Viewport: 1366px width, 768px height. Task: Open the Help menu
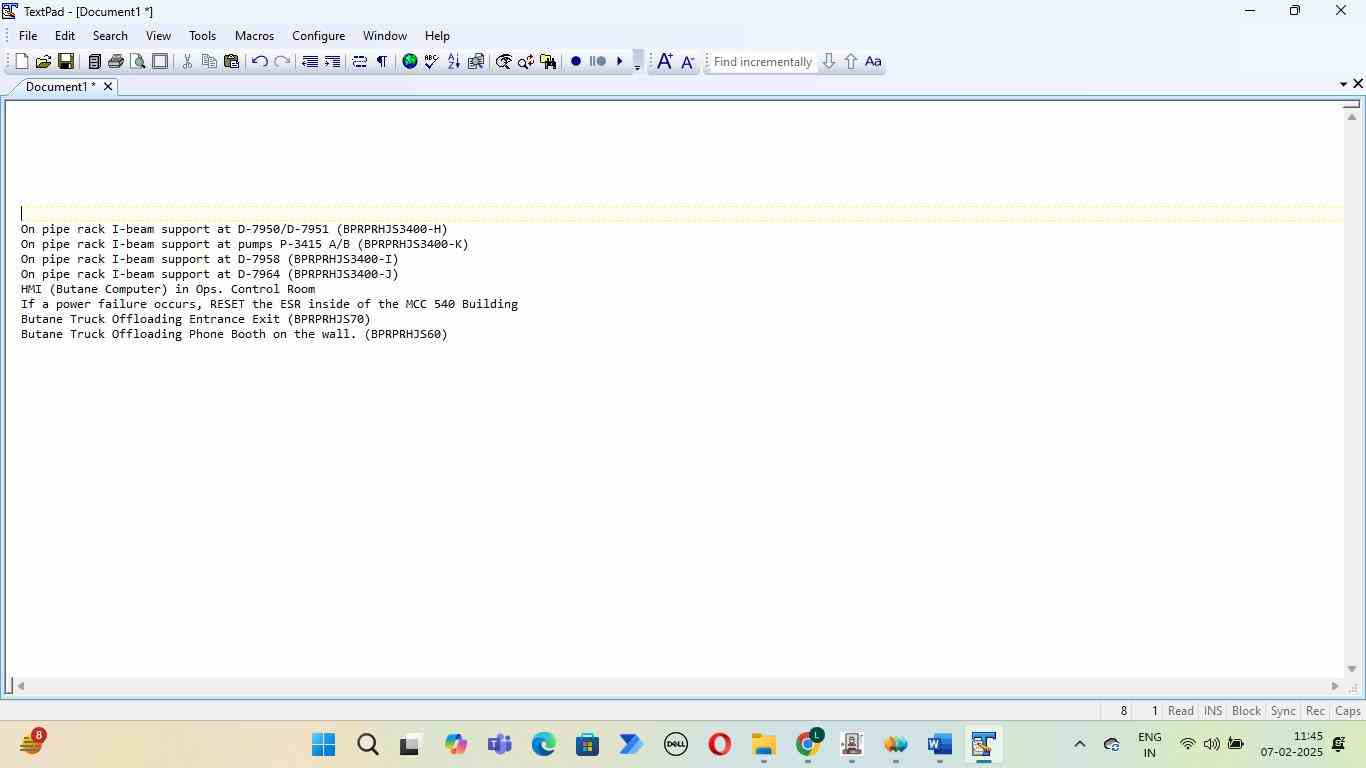[437, 35]
